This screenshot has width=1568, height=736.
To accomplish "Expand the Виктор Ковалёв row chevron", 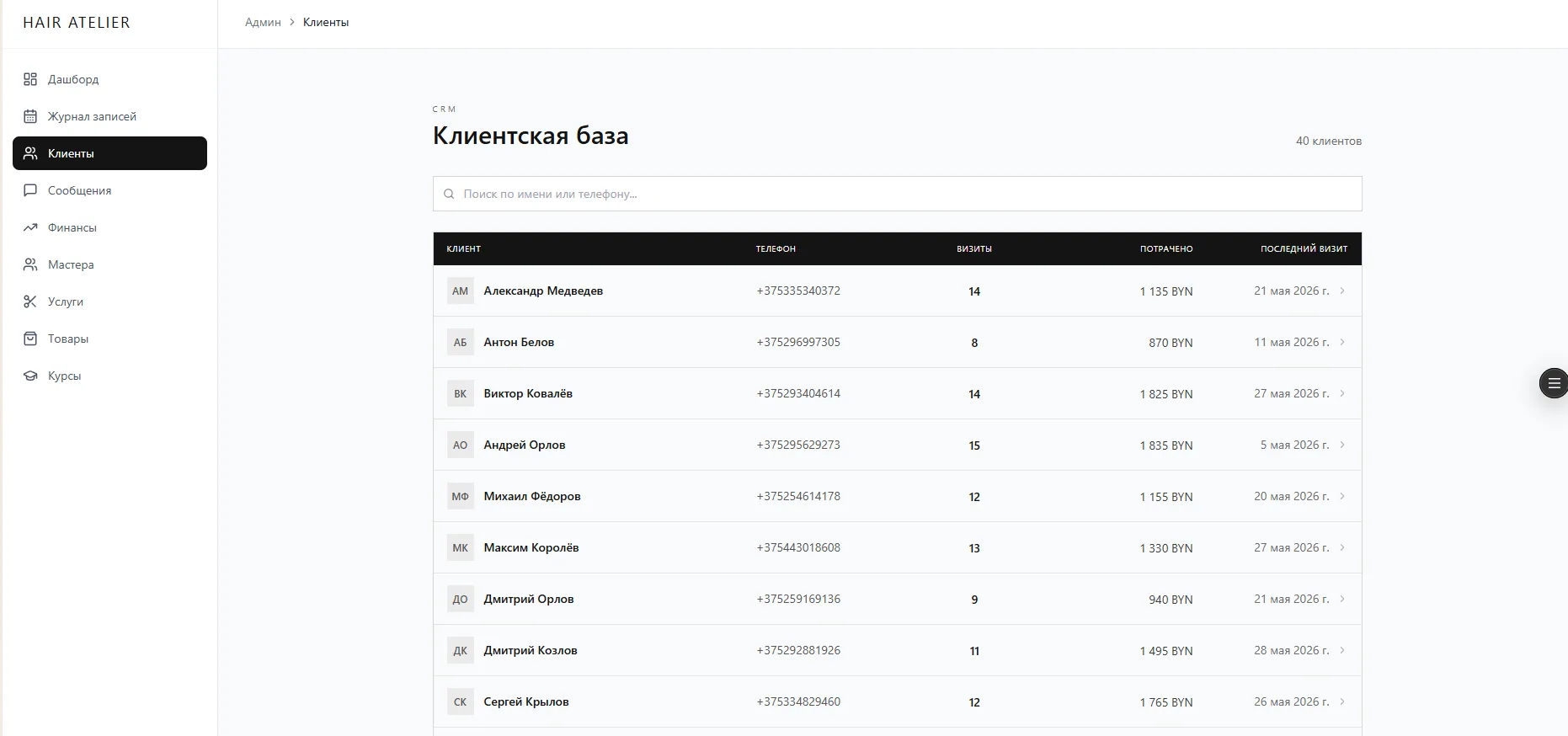I will [1342, 393].
